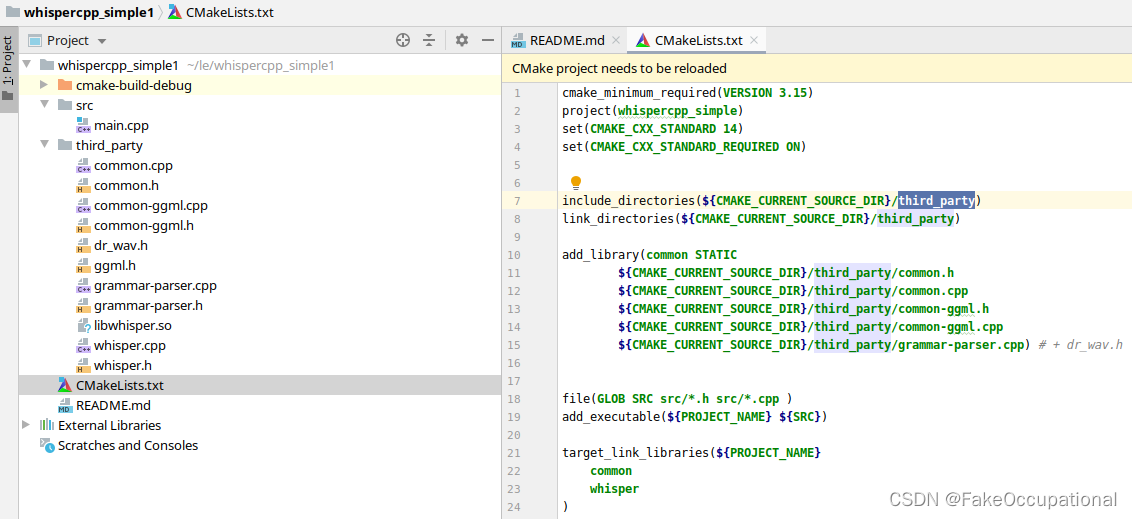The width and height of the screenshot is (1132, 519).
Task: Collapse the src folder
Action: 44,105
